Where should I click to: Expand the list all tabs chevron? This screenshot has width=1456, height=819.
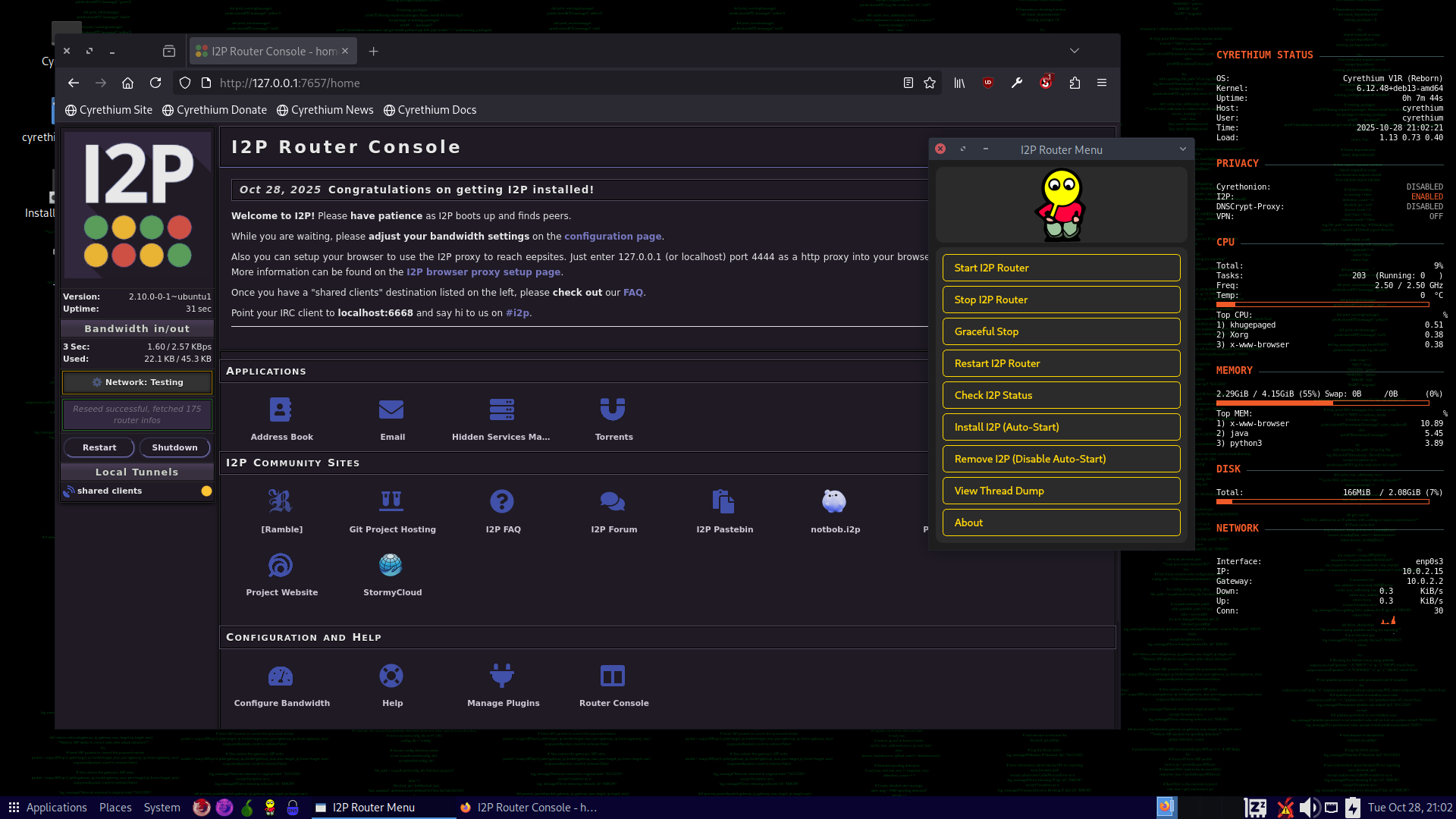1074,51
